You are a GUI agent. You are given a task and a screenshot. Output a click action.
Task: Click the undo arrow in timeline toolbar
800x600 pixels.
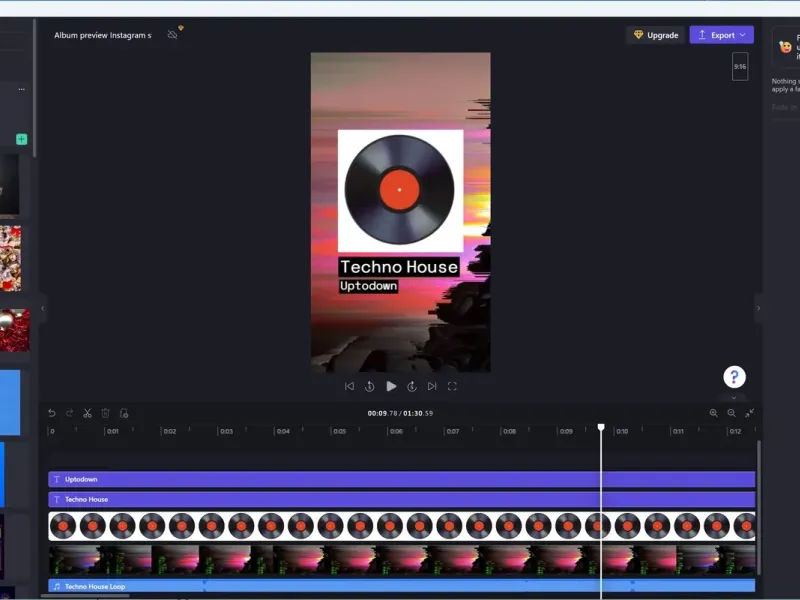click(52, 413)
